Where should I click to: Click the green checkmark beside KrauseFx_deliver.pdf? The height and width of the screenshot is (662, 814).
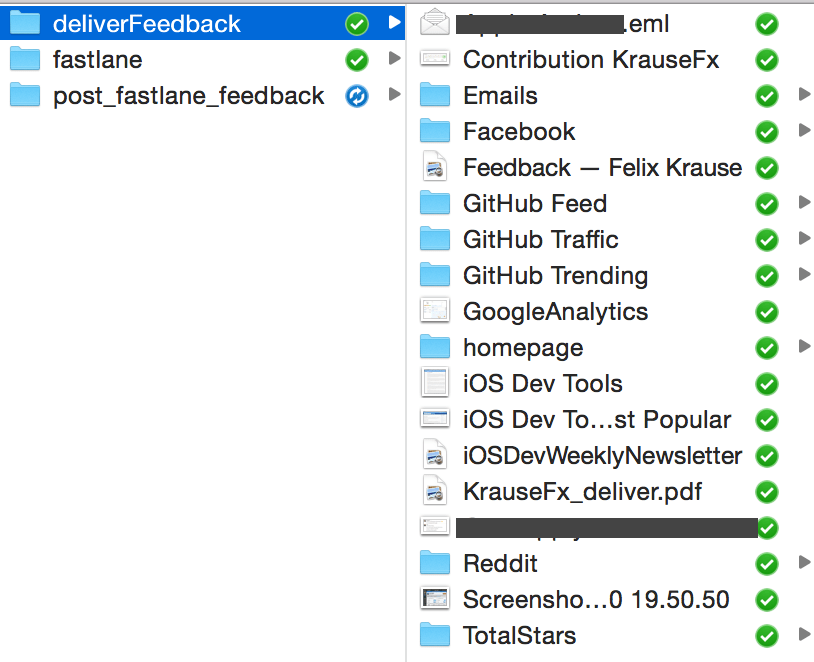click(x=767, y=492)
